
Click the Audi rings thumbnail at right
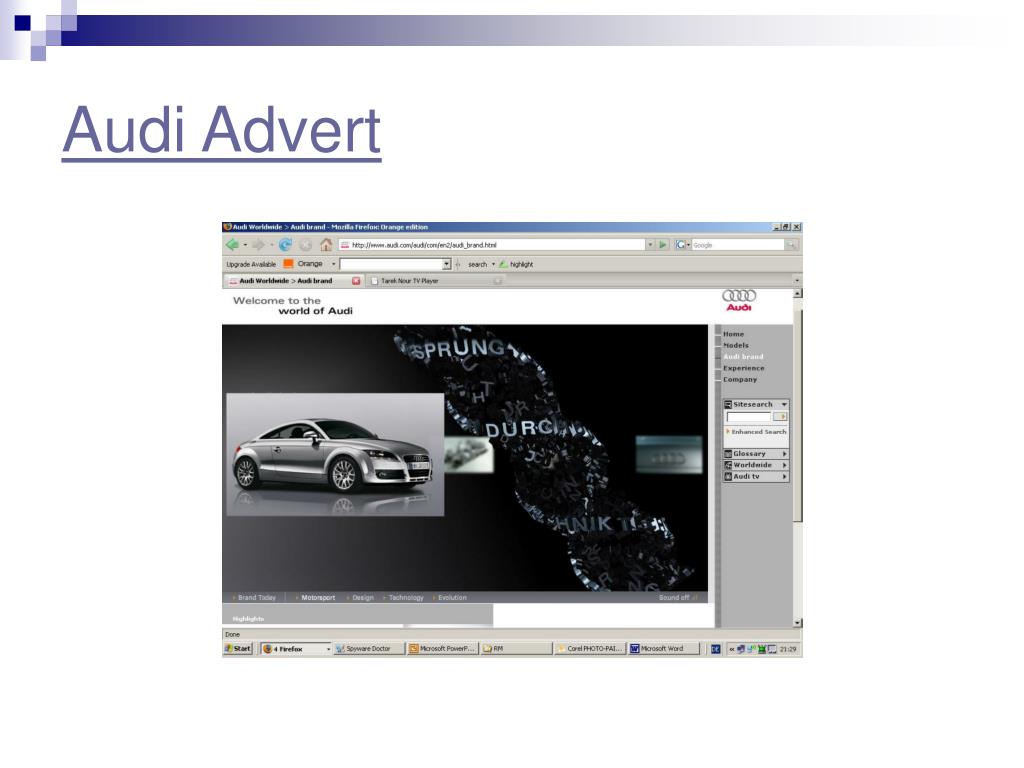pyautogui.click(x=669, y=455)
